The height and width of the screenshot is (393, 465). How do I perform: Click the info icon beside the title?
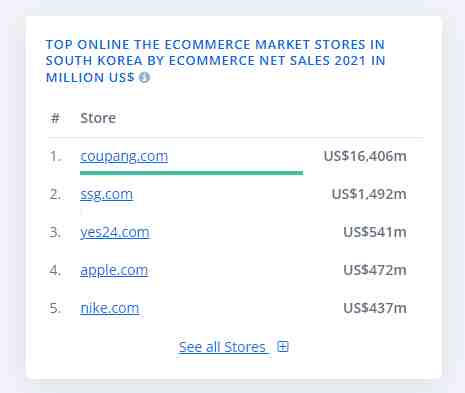[x=144, y=77]
